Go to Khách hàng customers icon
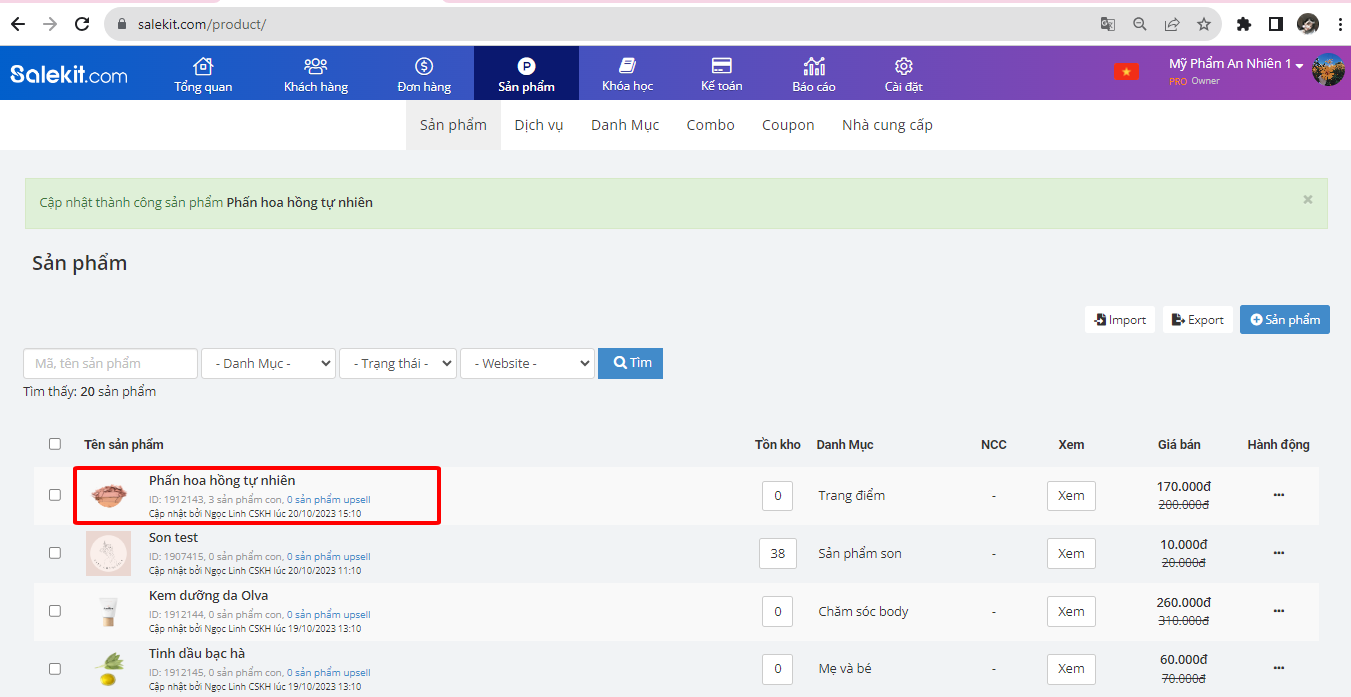 click(316, 67)
